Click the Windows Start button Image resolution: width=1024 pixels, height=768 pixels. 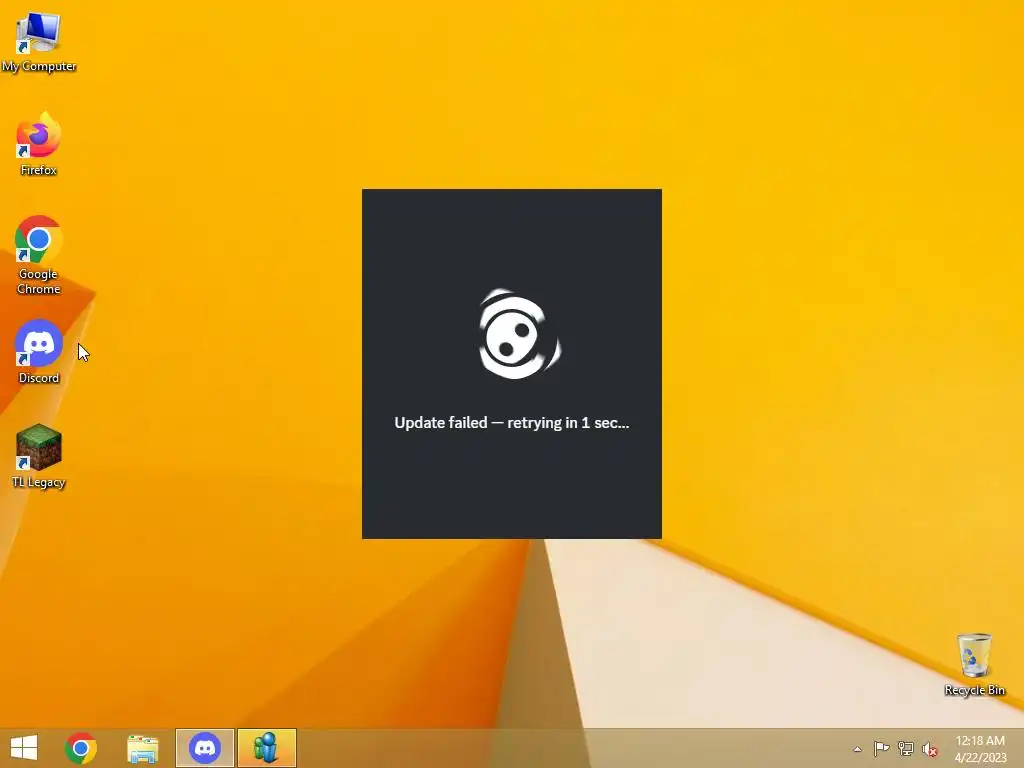[24, 748]
